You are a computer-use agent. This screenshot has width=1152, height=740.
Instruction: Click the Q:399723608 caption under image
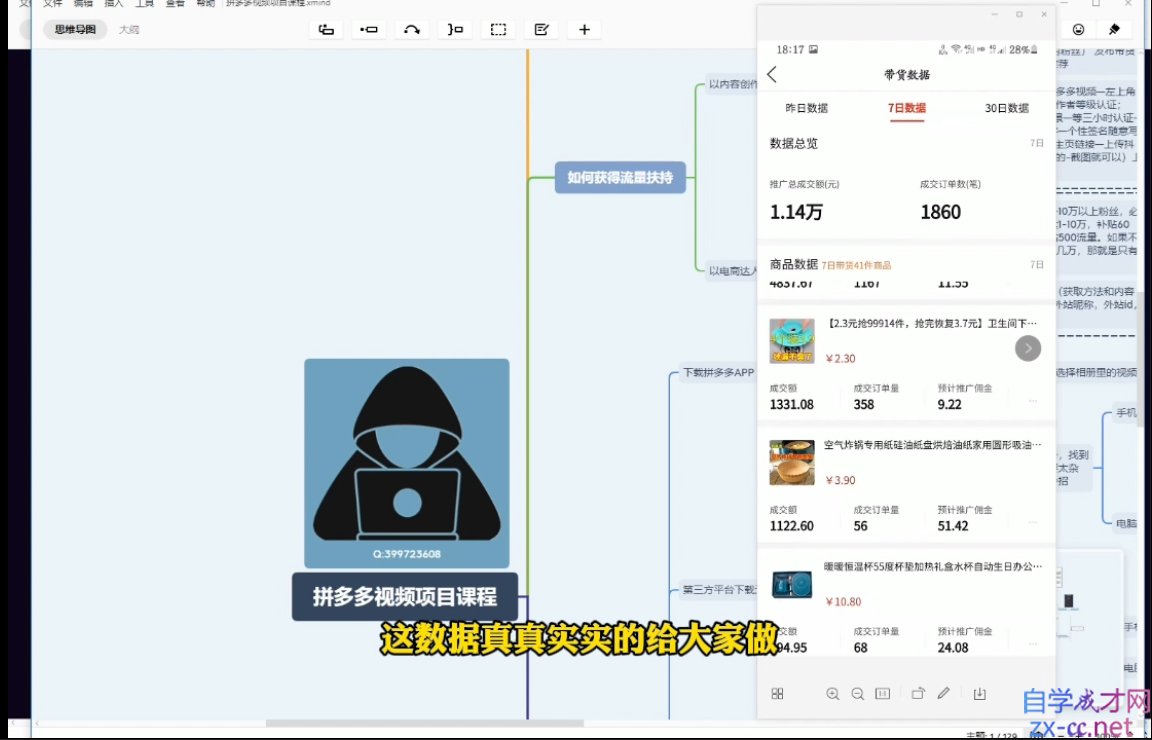pos(407,554)
